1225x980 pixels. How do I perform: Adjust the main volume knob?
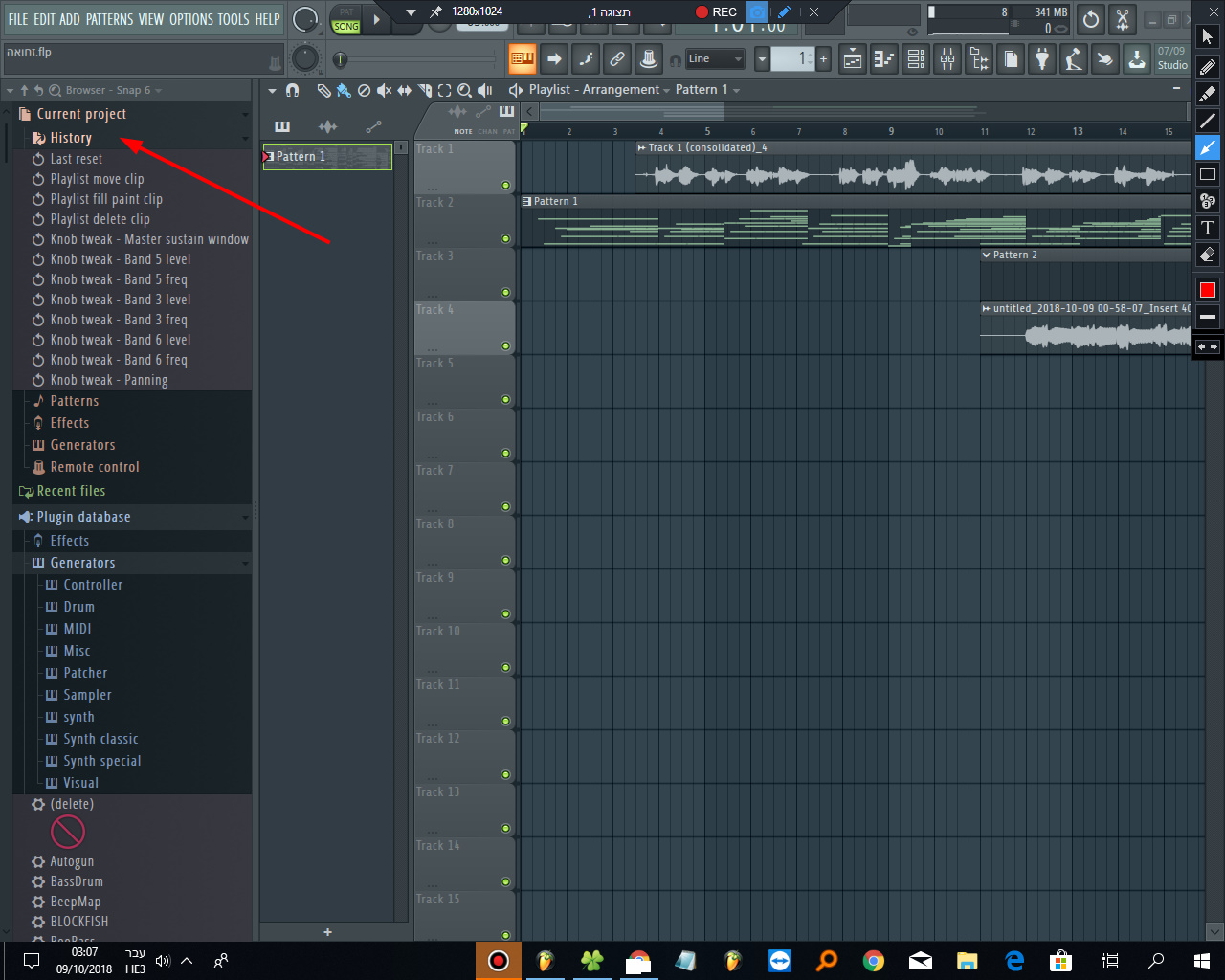pyautogui.click(x=305, y=19)
